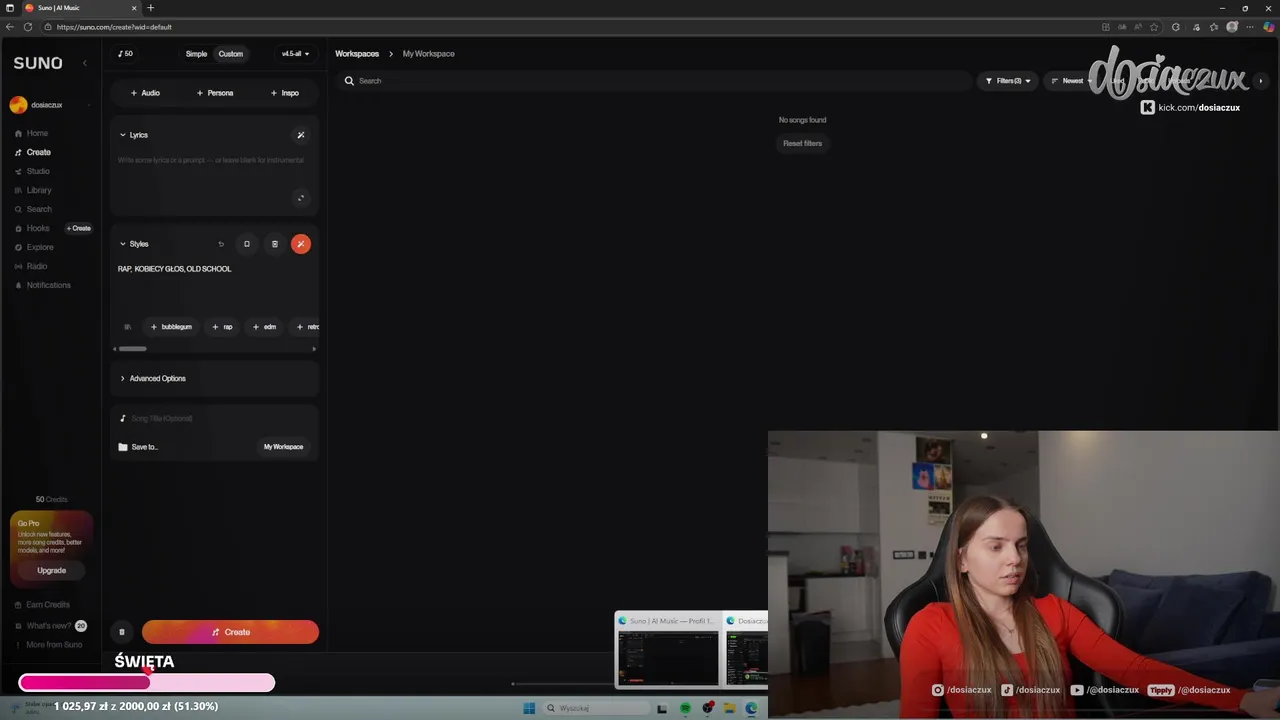1280x720 pixels.
Task: Open the My Workspace save selector
Action: click(x=283, y=447)
